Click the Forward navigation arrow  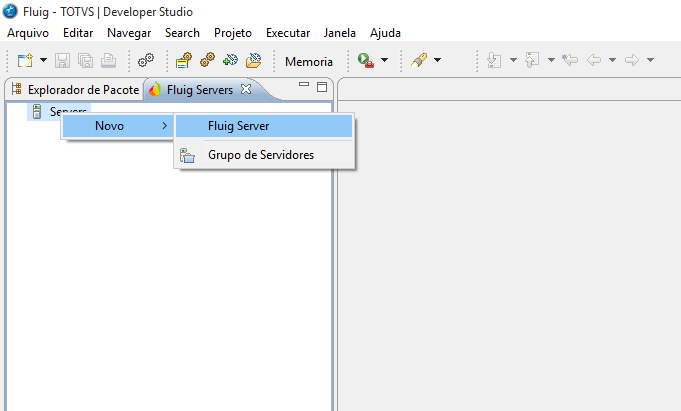[632, 60]
